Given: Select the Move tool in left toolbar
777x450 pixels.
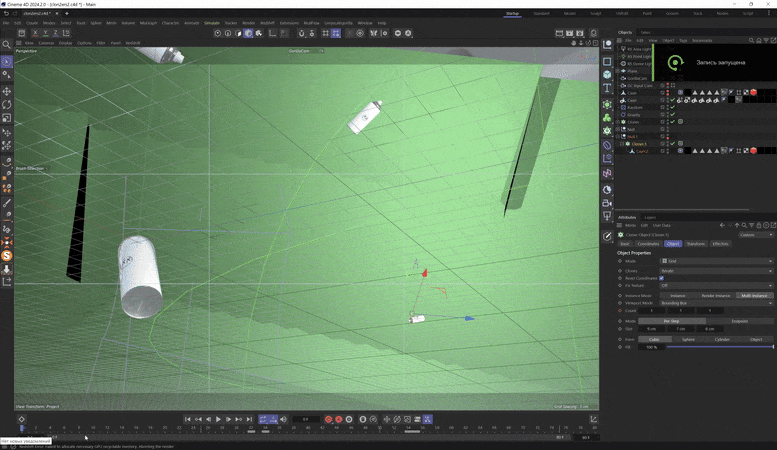Looking at the screenshot, I should [x=6, y=91].
